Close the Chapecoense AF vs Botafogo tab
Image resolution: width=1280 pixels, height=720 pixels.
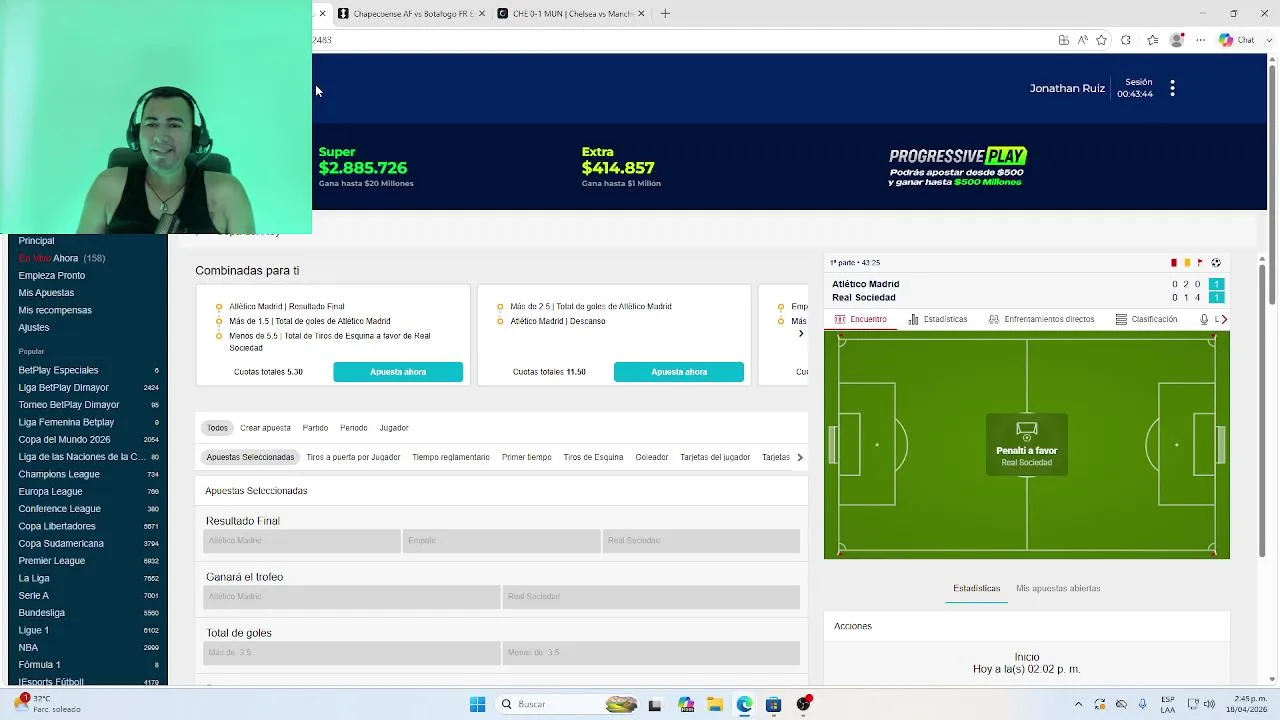coord(482,13)
